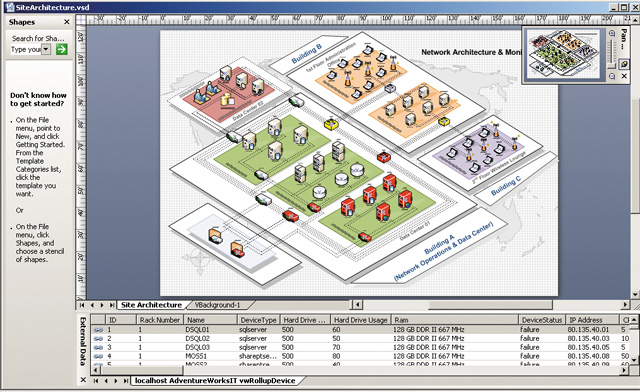
Task: Zoom out using the Pan & Zoom magnifier
Action: 612,76
